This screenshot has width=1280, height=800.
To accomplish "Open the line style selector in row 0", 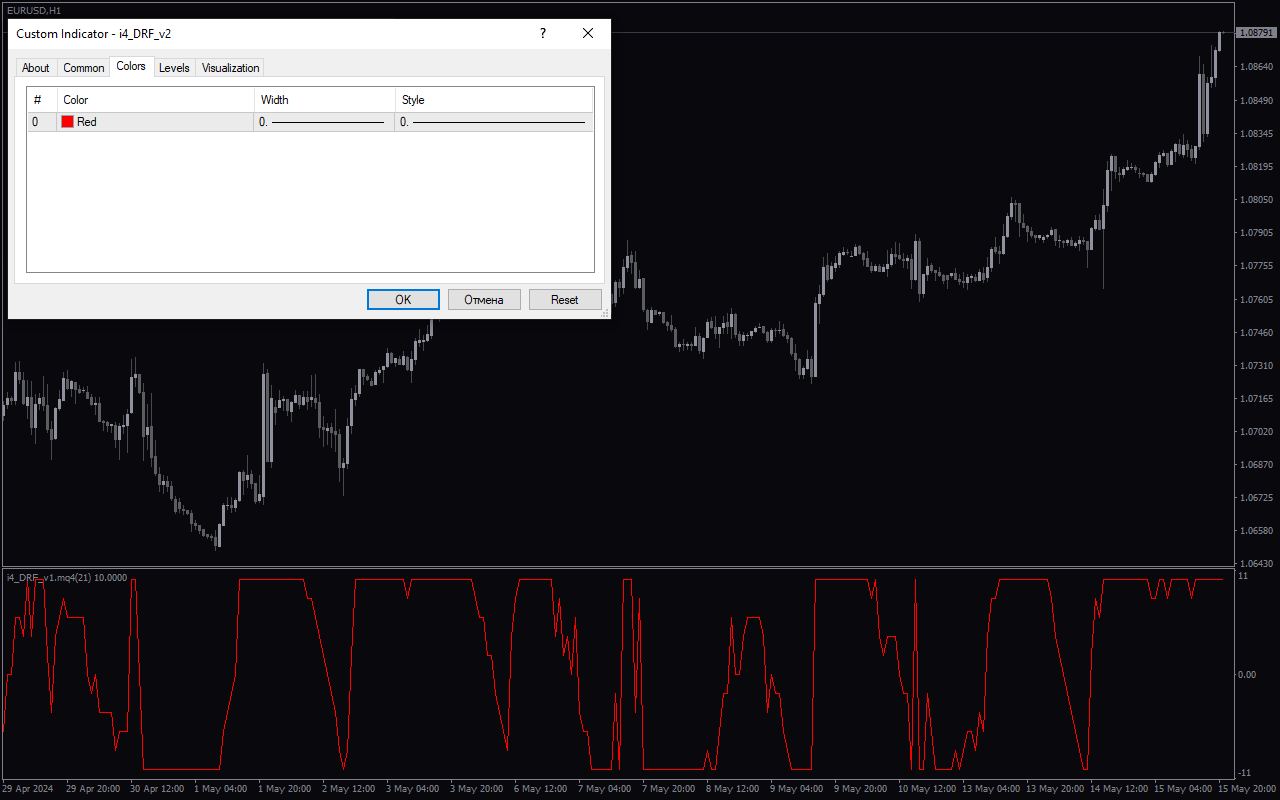I will click(x=495, y=122).
